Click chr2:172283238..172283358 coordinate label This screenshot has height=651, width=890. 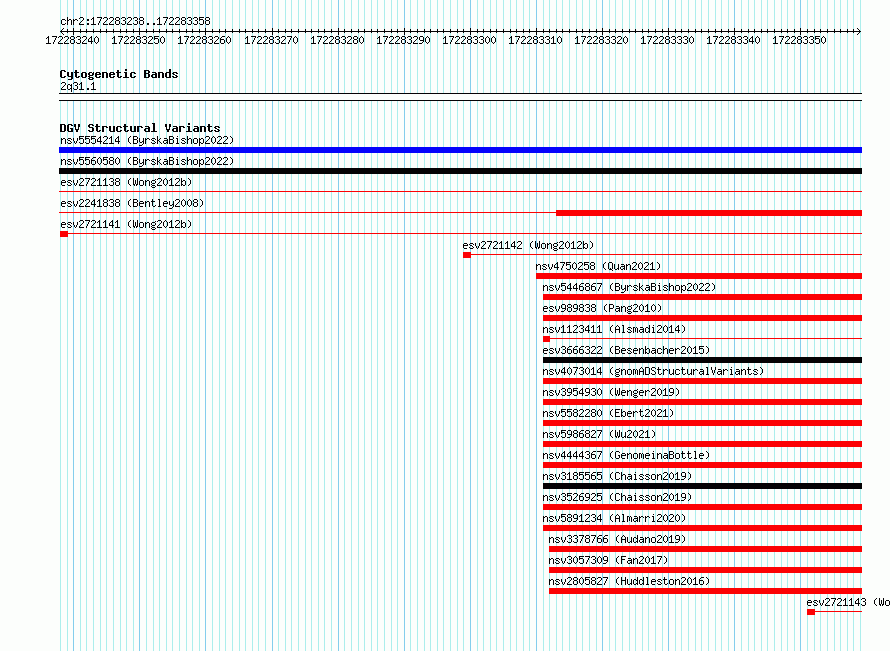coord(135,21)
